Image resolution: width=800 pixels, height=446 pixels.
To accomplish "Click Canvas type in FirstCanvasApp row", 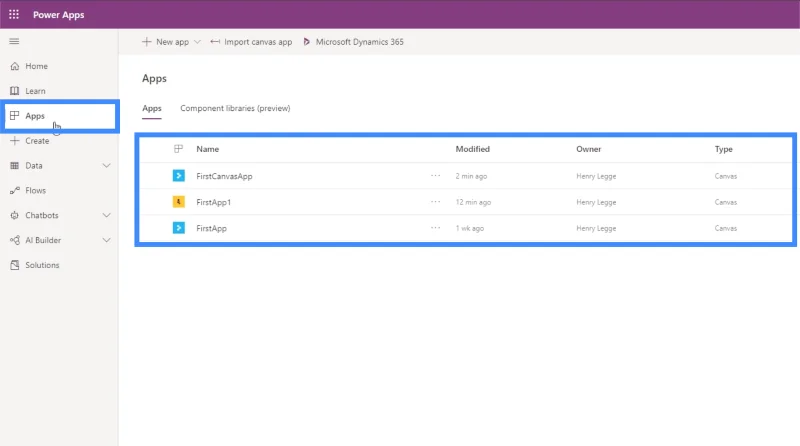I will [726, 176].
